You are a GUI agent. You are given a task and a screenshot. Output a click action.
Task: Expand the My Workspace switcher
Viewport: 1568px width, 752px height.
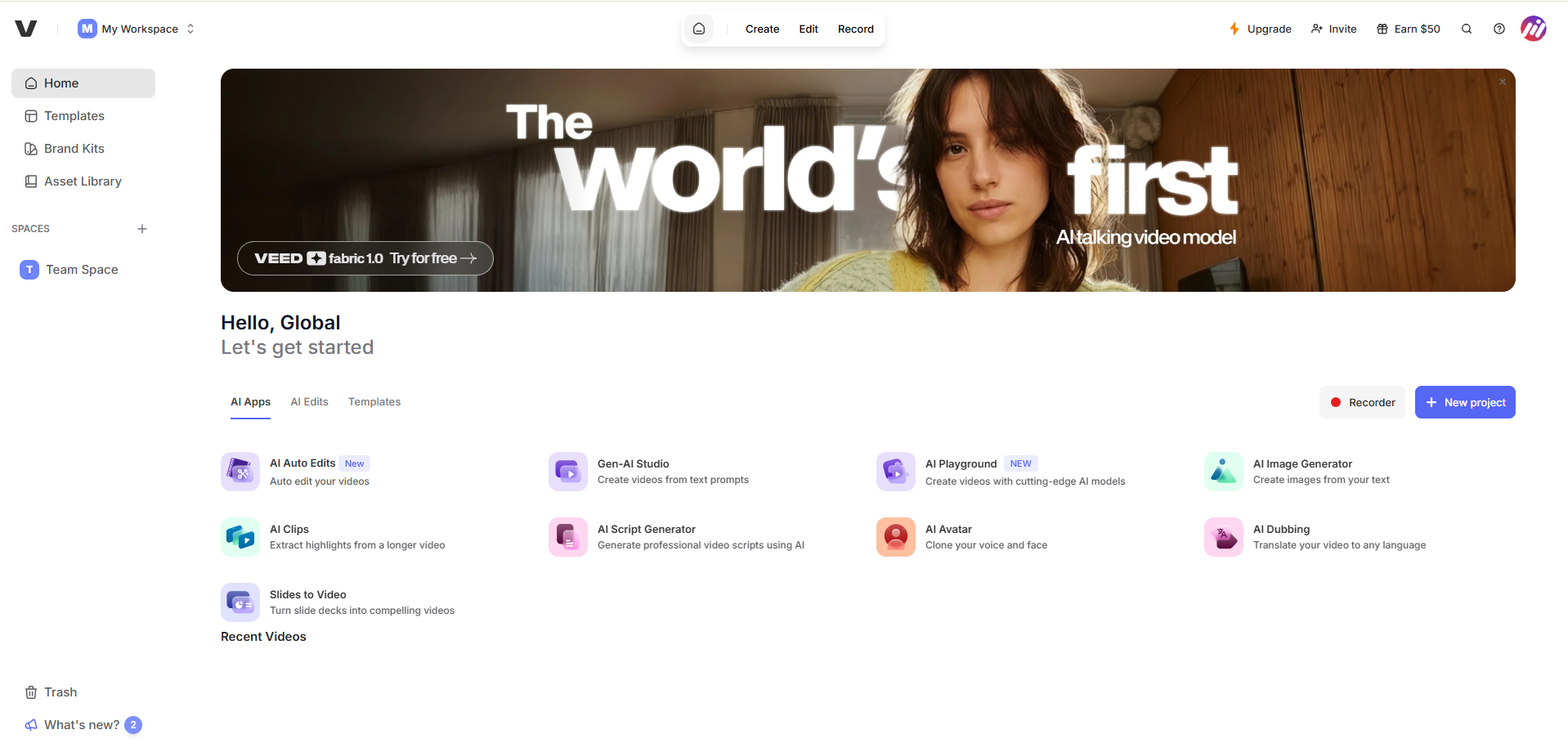tap(137, 29)
